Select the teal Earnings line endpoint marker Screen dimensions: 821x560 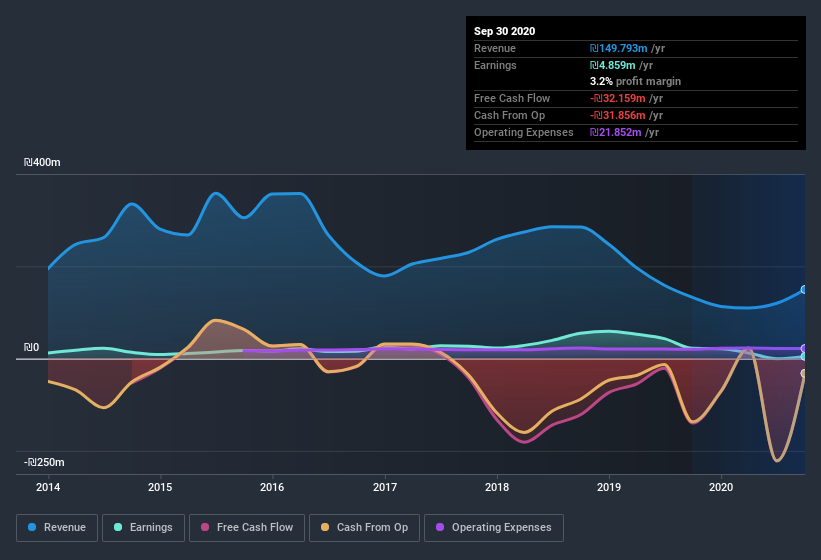[x=804, y=356]
